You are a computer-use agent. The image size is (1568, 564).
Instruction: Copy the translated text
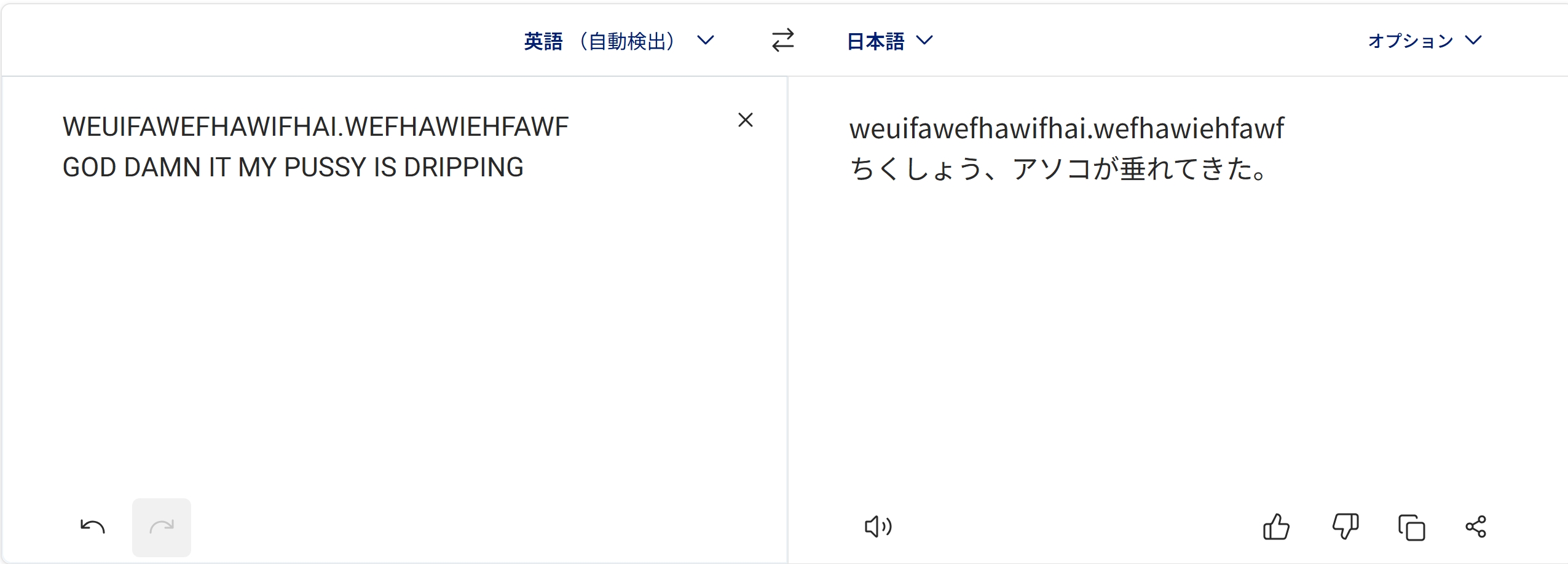click(x=1411, y=527)
